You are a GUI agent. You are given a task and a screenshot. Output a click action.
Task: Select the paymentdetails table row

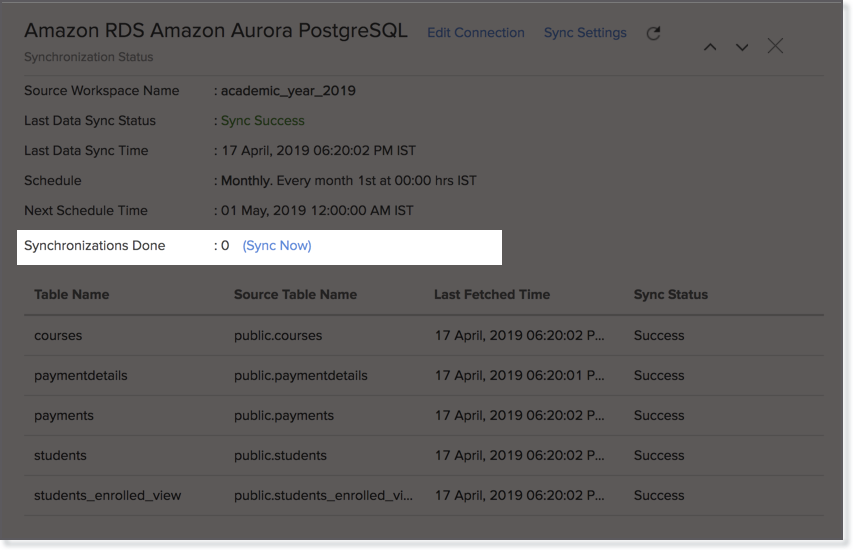point(81,375)
